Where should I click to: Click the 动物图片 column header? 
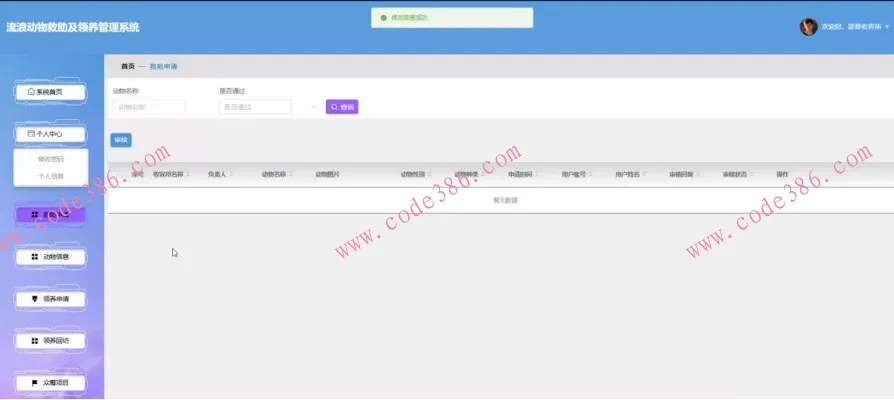pyautogui.click(x=327, y=174)
